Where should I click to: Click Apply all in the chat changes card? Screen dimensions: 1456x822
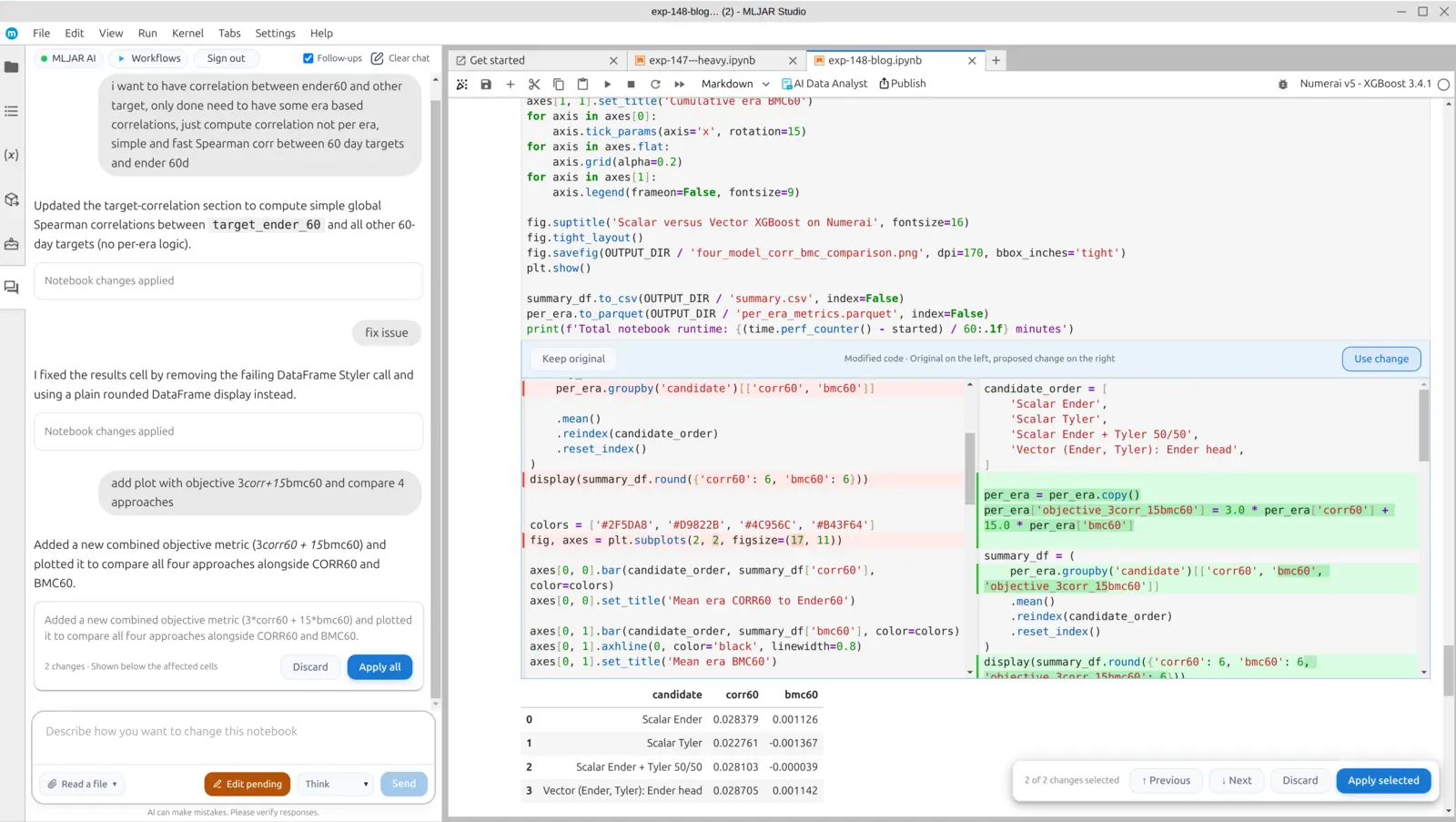tap(379, 667)
